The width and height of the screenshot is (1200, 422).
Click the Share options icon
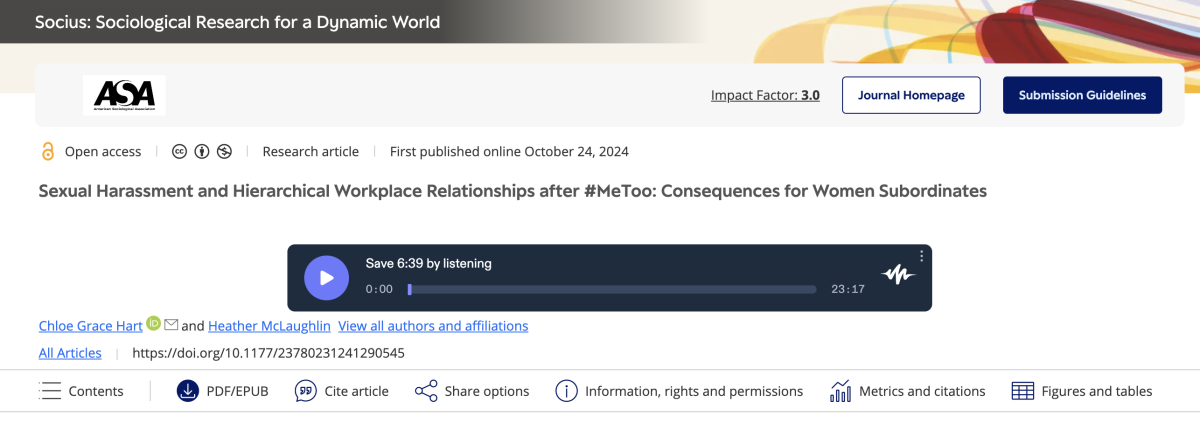pos(426,391)
